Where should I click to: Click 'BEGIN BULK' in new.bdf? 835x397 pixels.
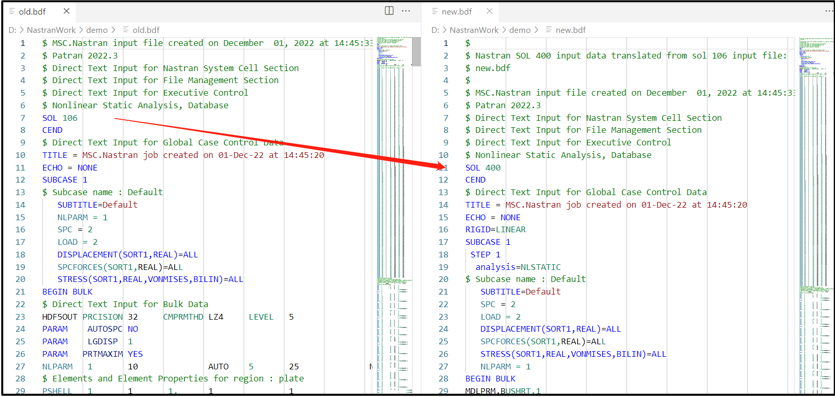pyautogui.click(x=490, y=379)
